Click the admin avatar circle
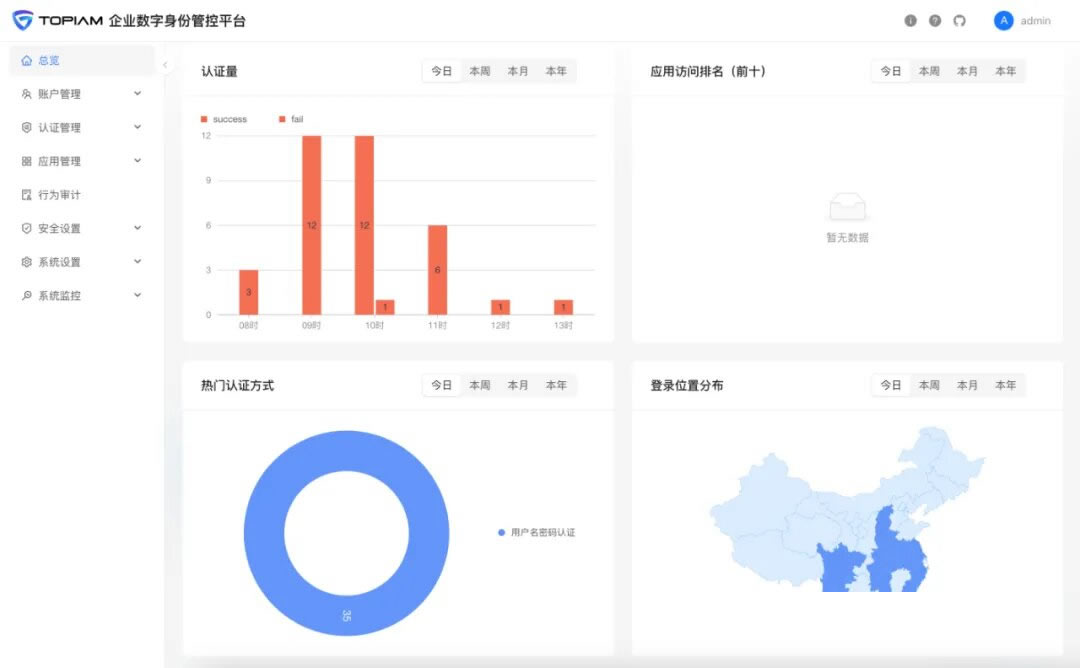This screenshot has width=1080, height=668. pyautogui.click(x=1004, y=21)
